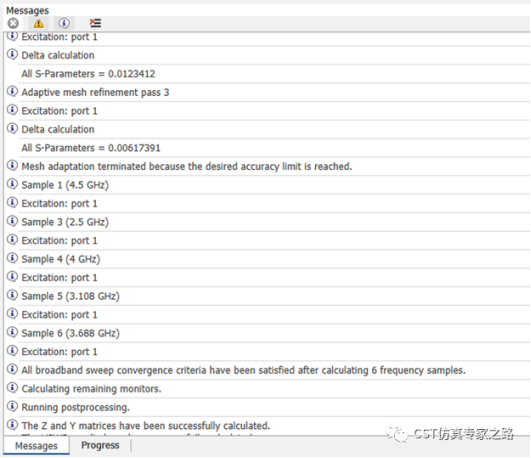Click info icon beside Sample 6 (3.688 GHz)
This screenshot has height=458, width=531.
coord(13,332)
